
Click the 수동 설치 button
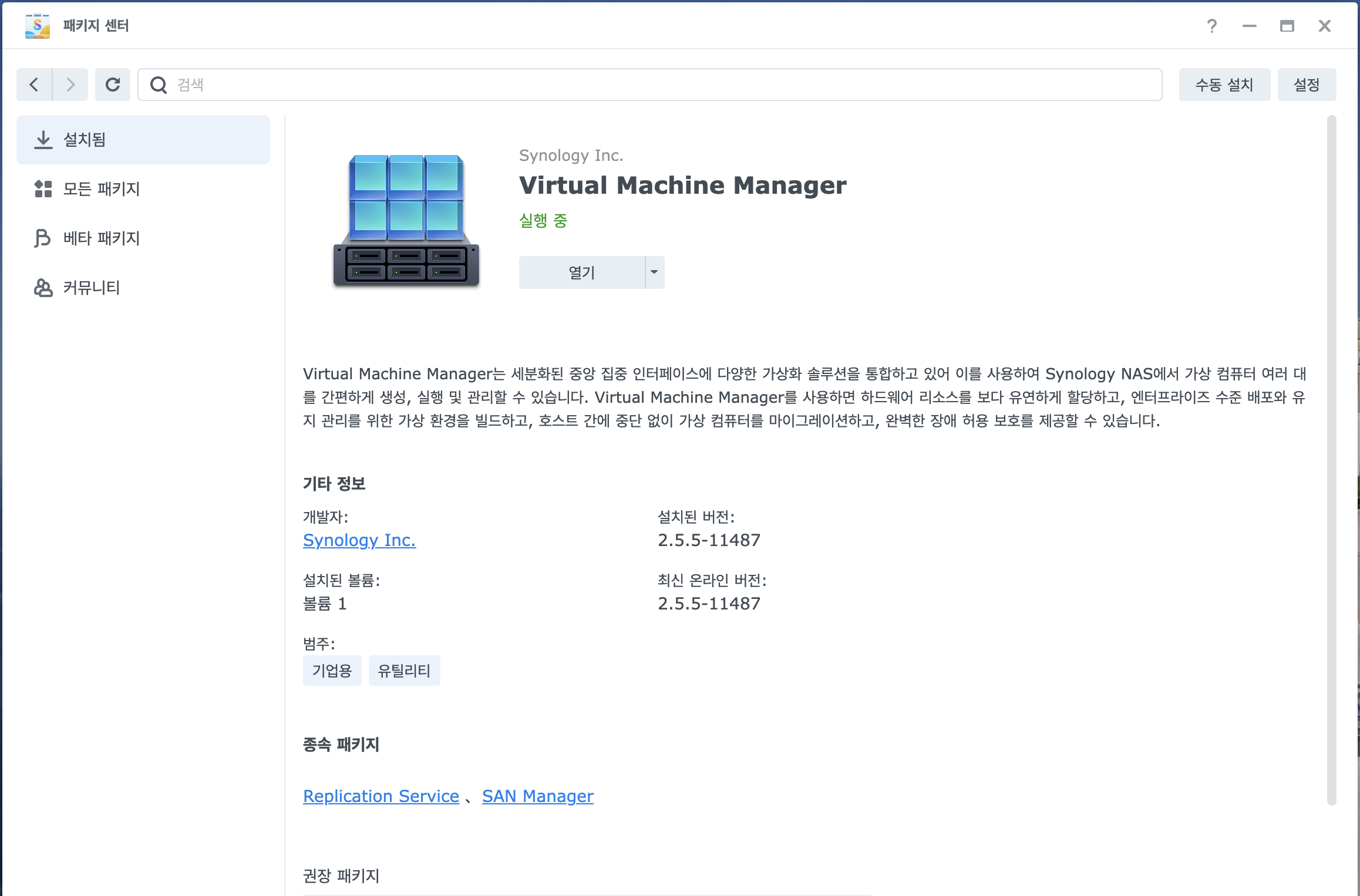1224,85
